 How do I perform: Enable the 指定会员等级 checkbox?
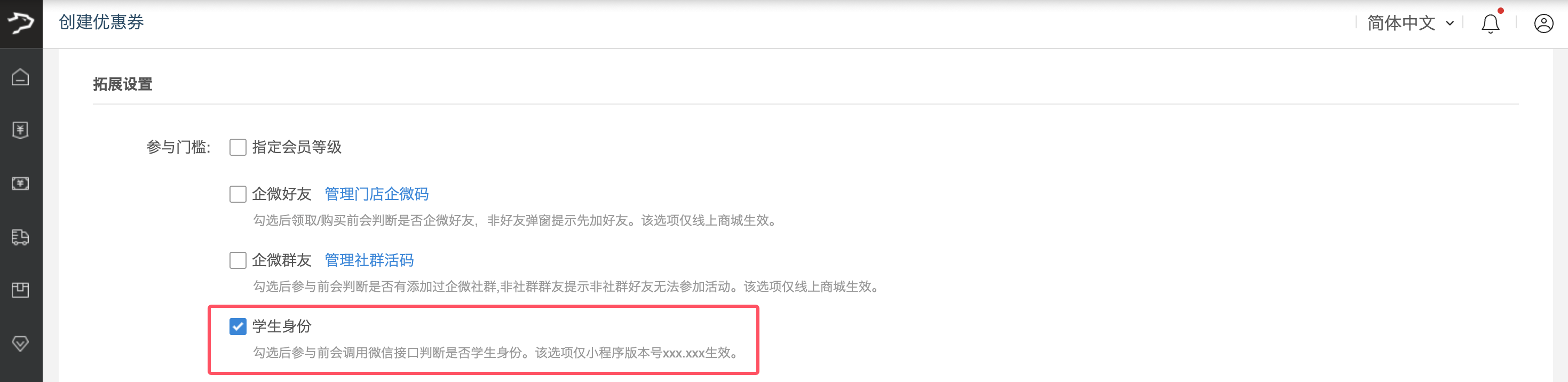click(x=237, y=147)
